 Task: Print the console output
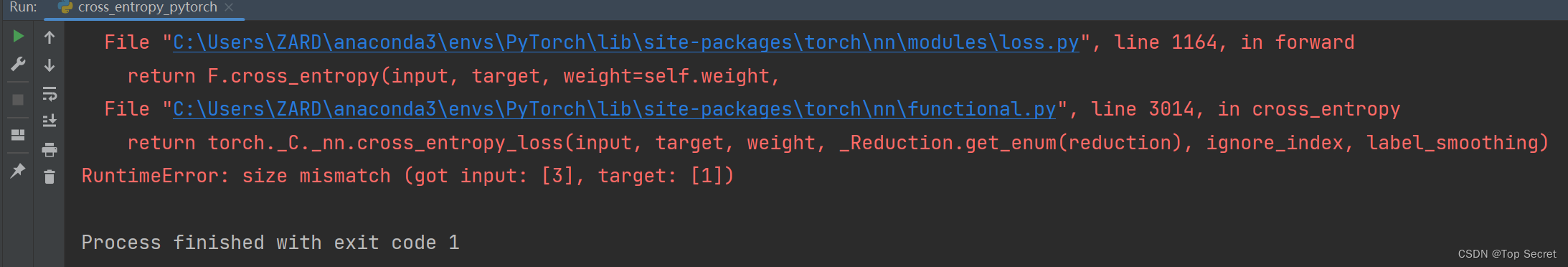click(49, 149)
